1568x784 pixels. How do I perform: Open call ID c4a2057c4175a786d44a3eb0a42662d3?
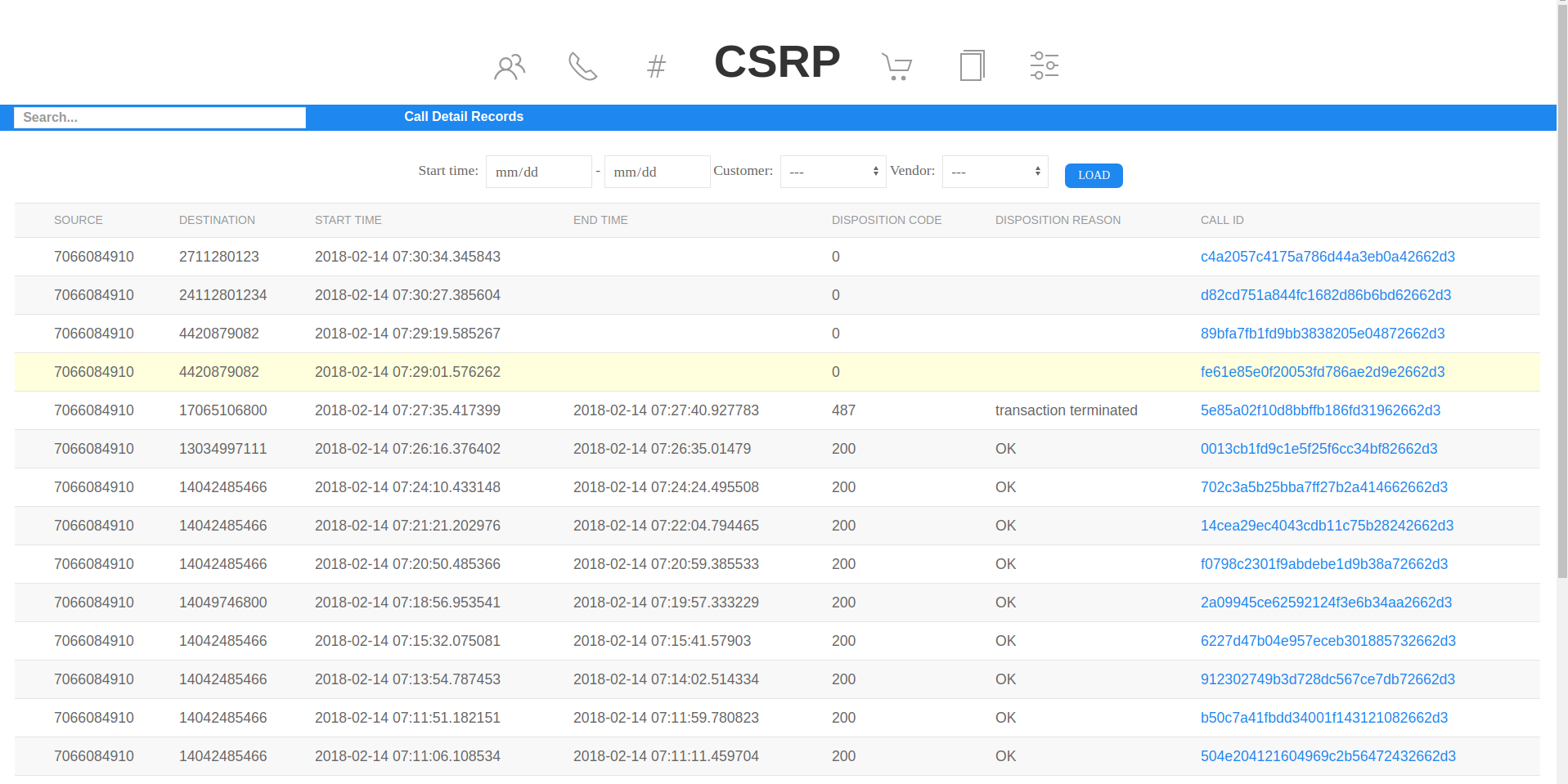pos(1327,257)
